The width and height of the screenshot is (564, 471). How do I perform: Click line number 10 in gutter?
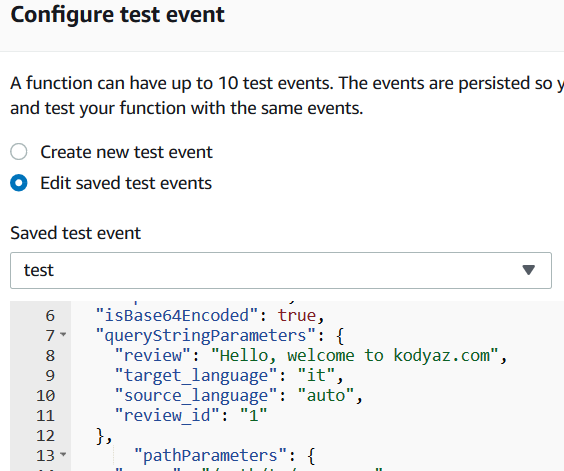(x=45, y=396)
